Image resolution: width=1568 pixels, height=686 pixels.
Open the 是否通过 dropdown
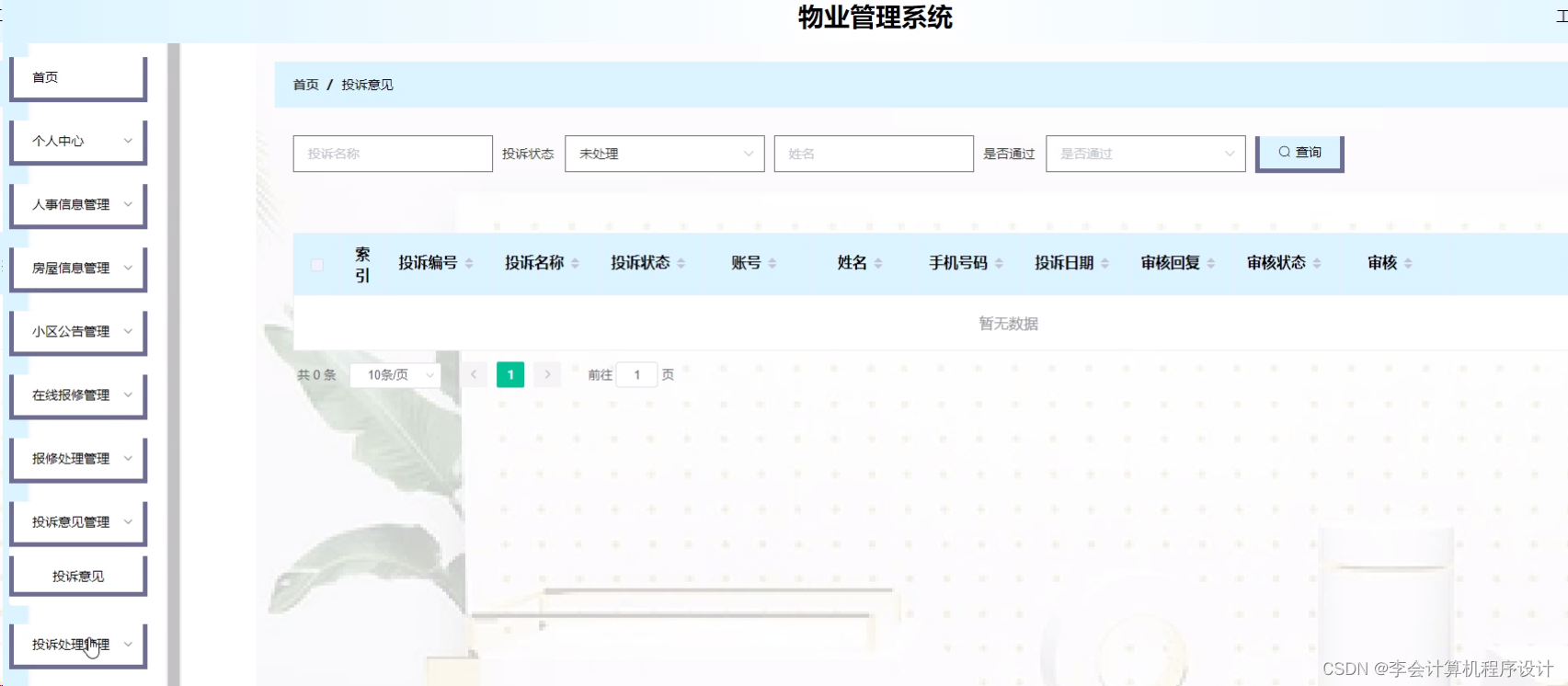click(1146, 154)
